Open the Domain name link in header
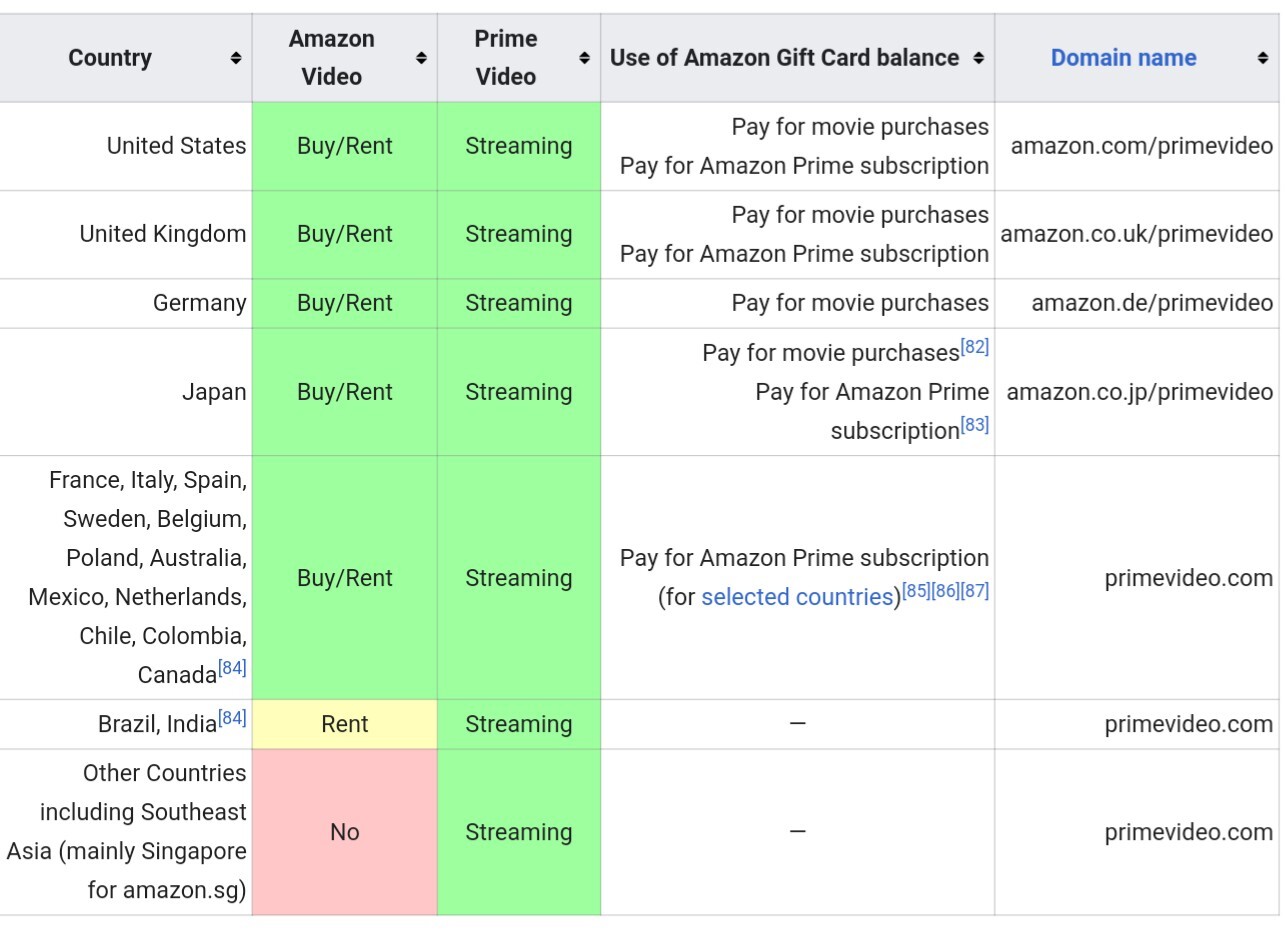Screen dimensions: 1286x934 coord(1123,58)
